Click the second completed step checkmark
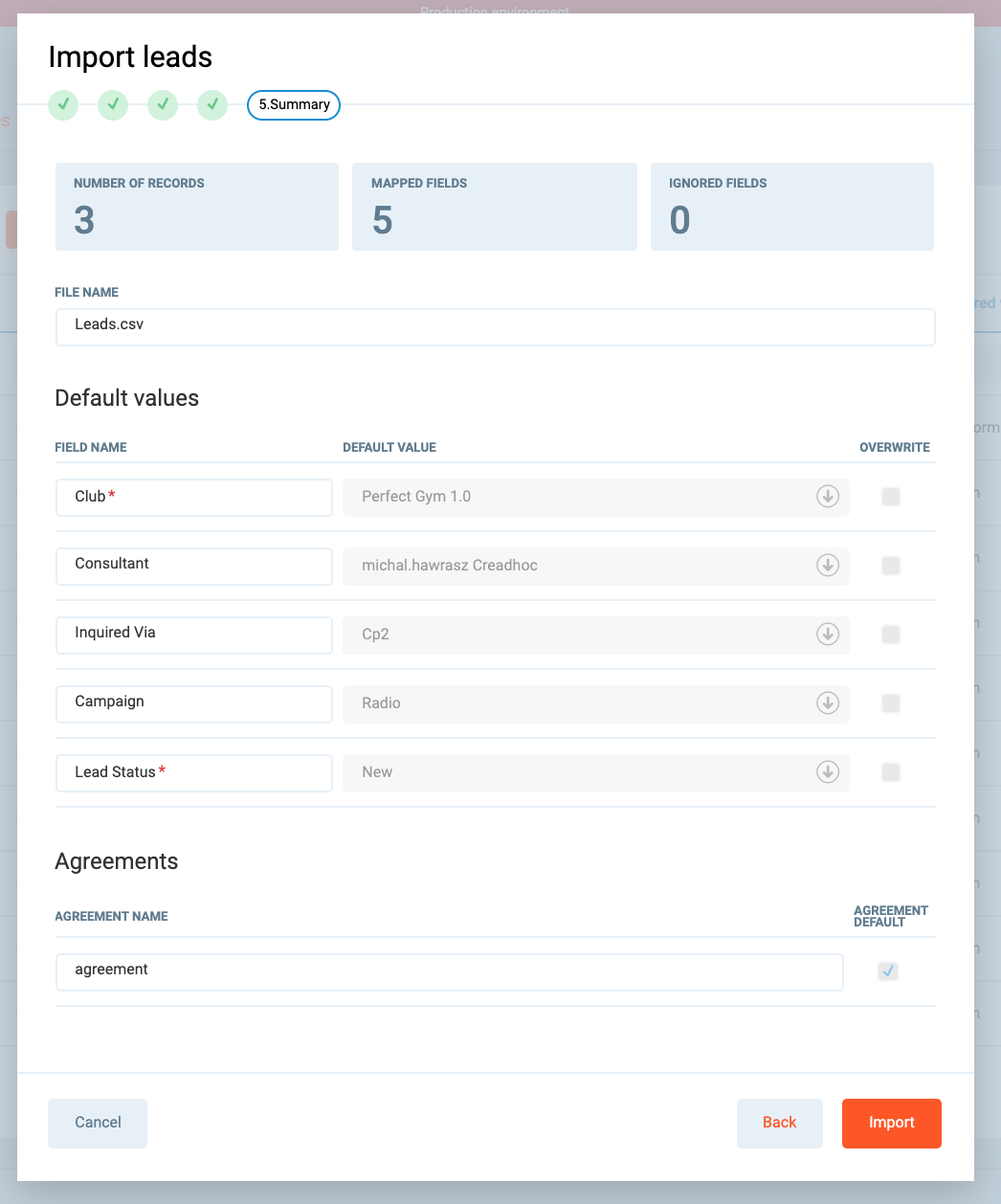1001x1204 pixels. click(113, 104)
